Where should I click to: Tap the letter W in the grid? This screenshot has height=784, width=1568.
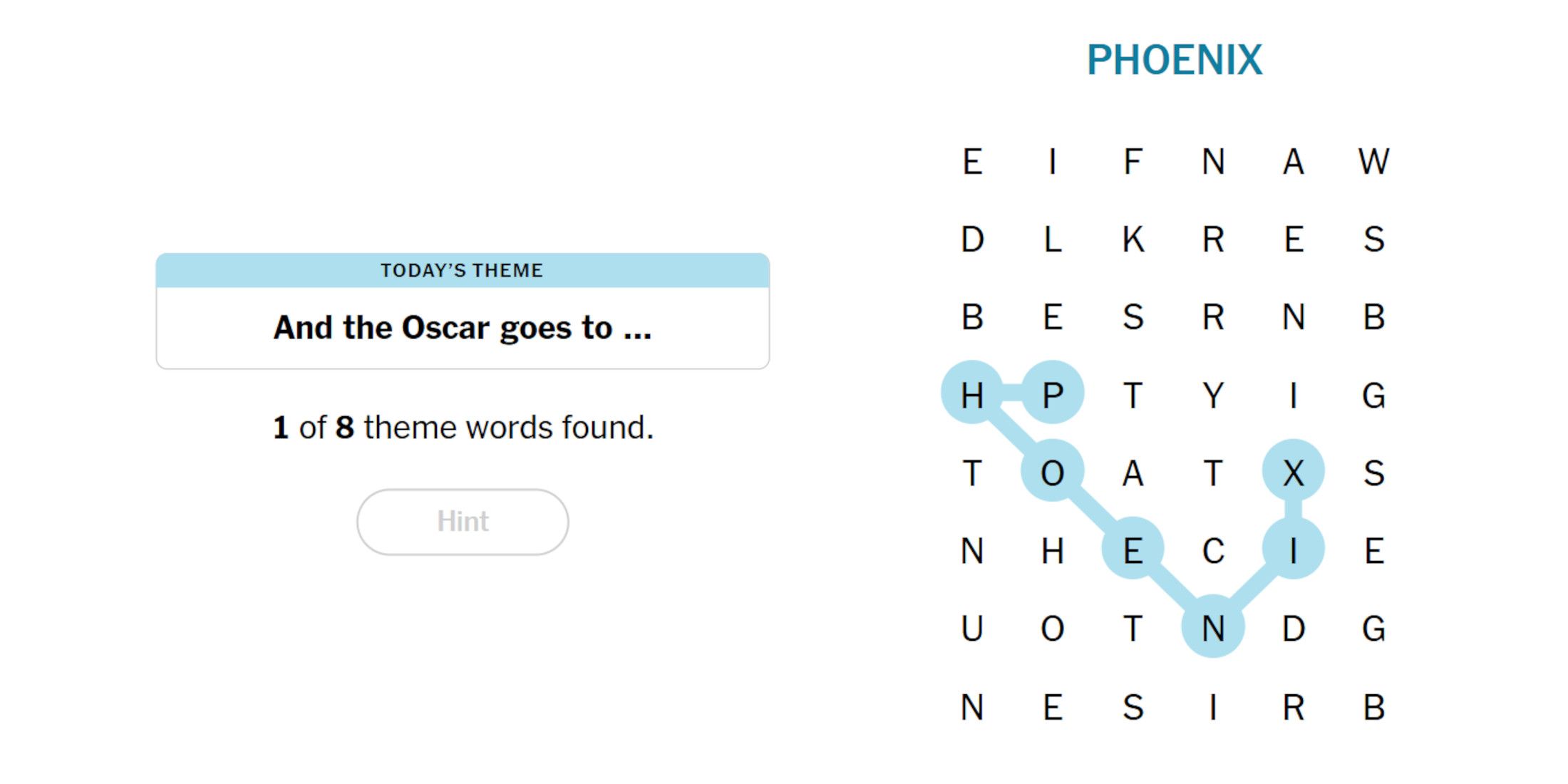click(x=1373, y=162)
